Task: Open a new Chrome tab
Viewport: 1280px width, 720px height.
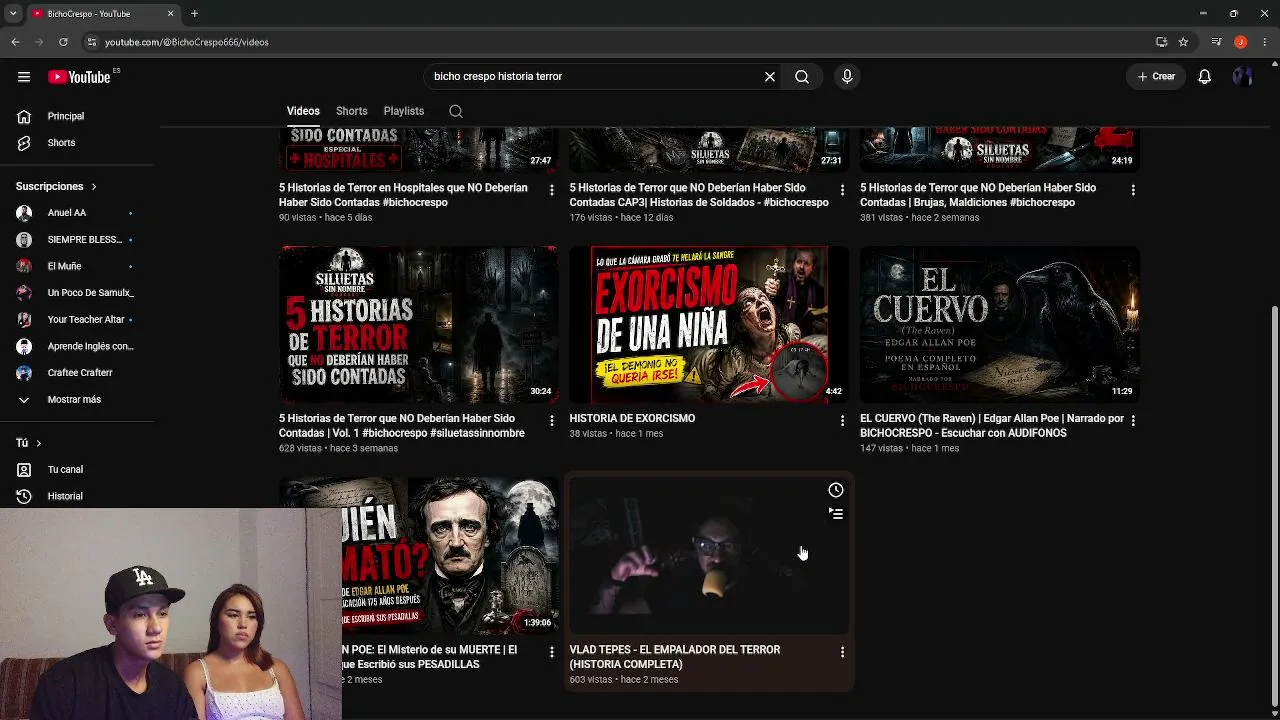Action: (x=195, y=14)
